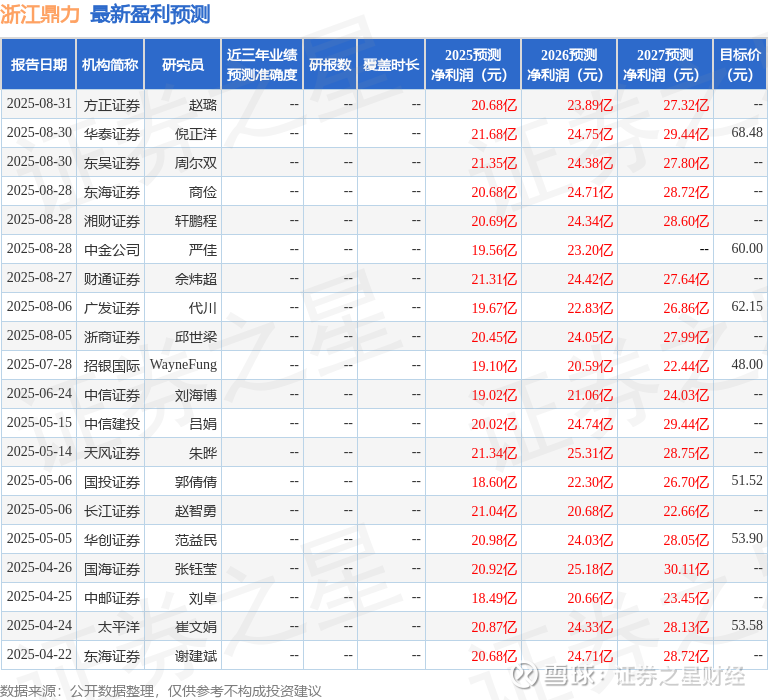Click analyst name 刘卓
Image resolution: width=768 pixels, height=700 pixels.
(x=203, y=598)
